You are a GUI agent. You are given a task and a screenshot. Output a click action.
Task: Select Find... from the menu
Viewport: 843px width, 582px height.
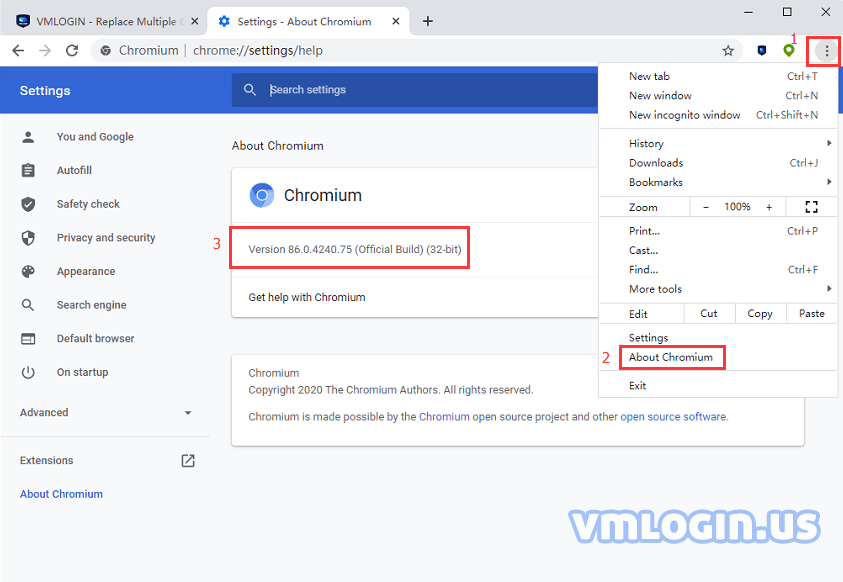(718, 270)
